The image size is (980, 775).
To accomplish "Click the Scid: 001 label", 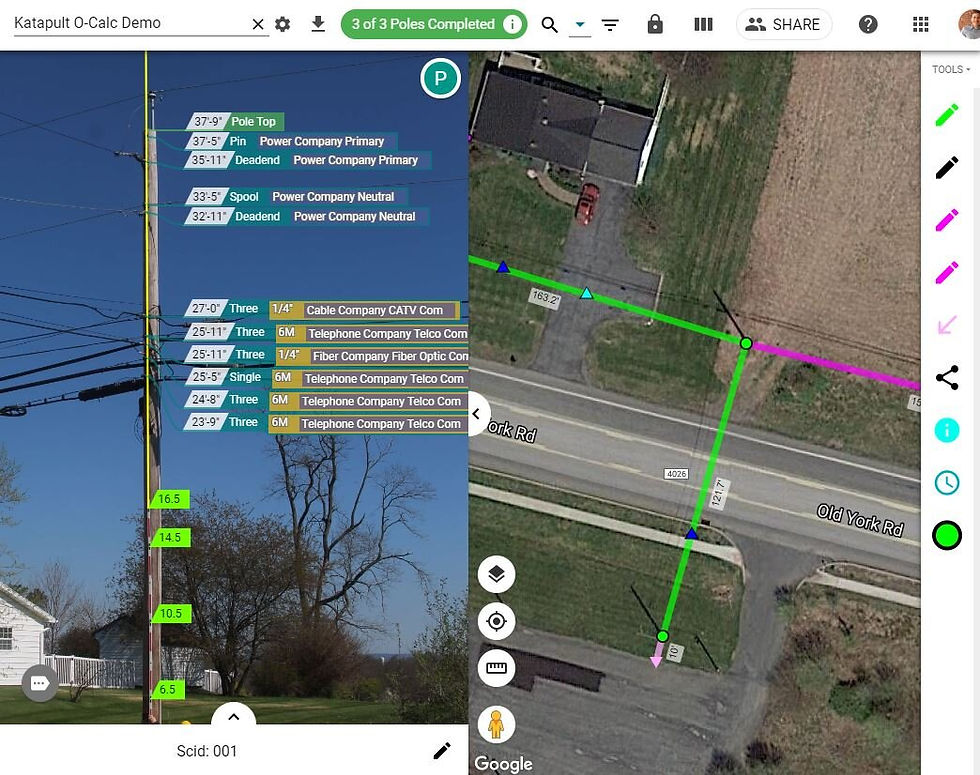I will point(207,751).
